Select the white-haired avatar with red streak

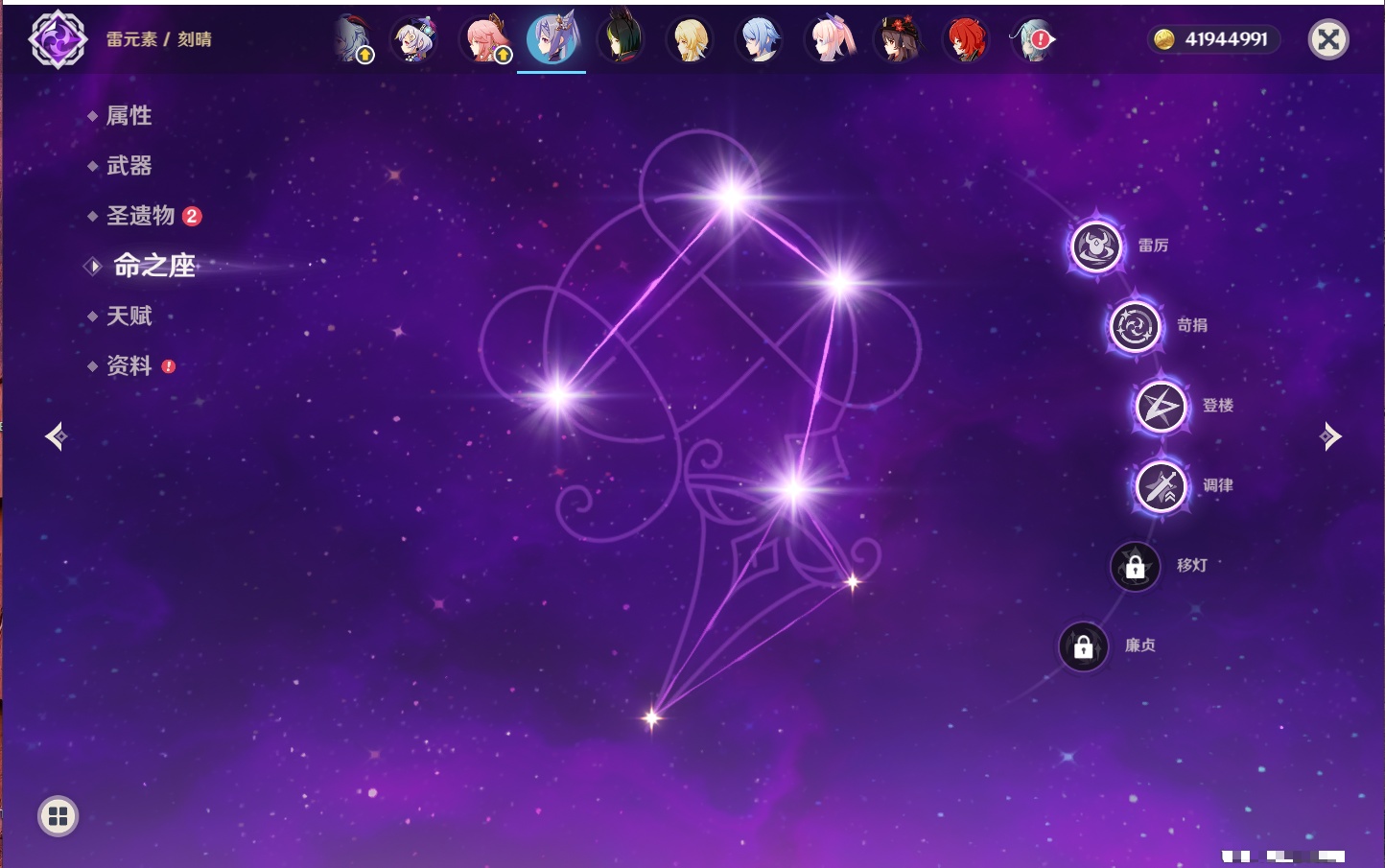(x=353, y=40)
